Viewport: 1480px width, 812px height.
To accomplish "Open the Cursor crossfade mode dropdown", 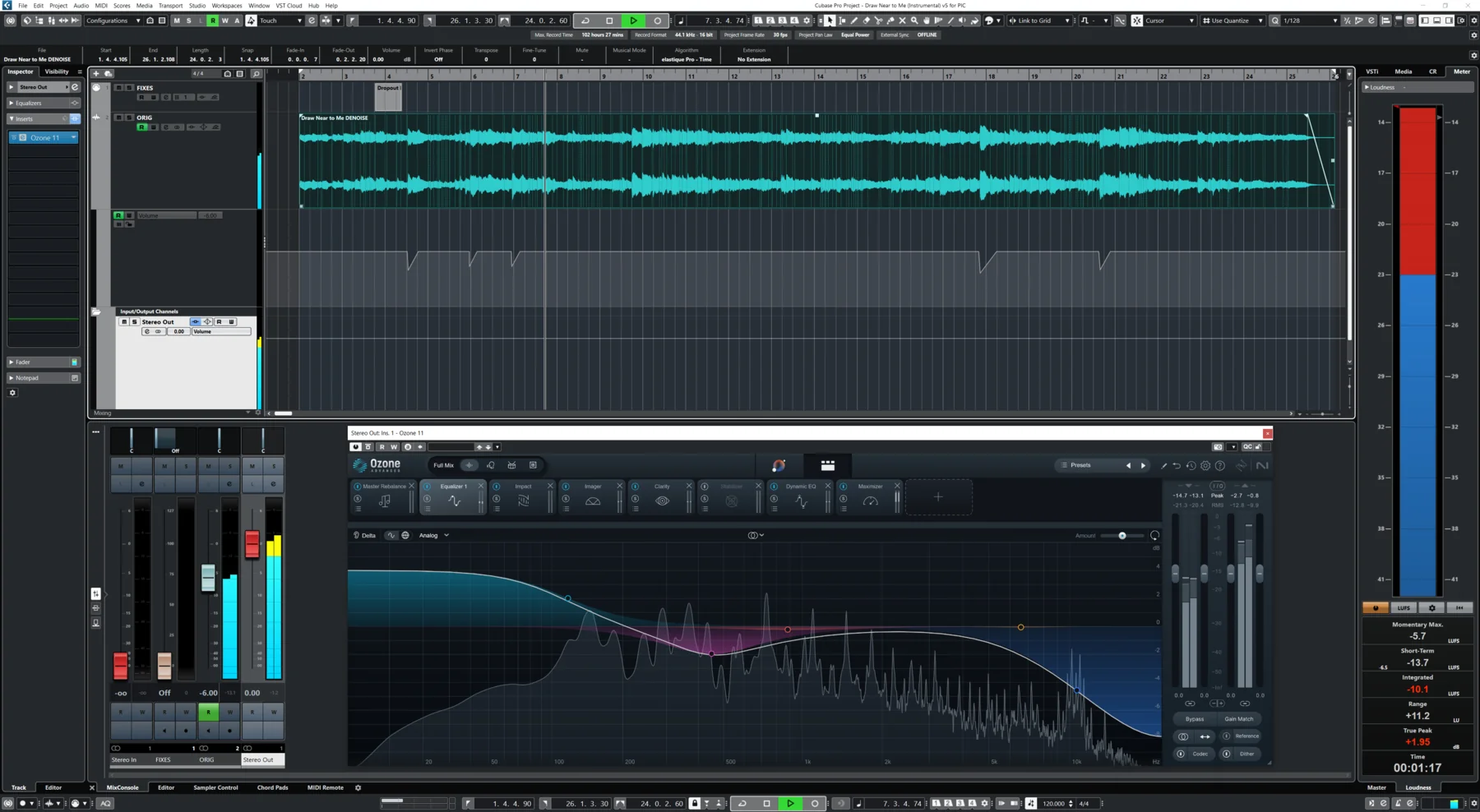I will click(x=1169, y=21).
